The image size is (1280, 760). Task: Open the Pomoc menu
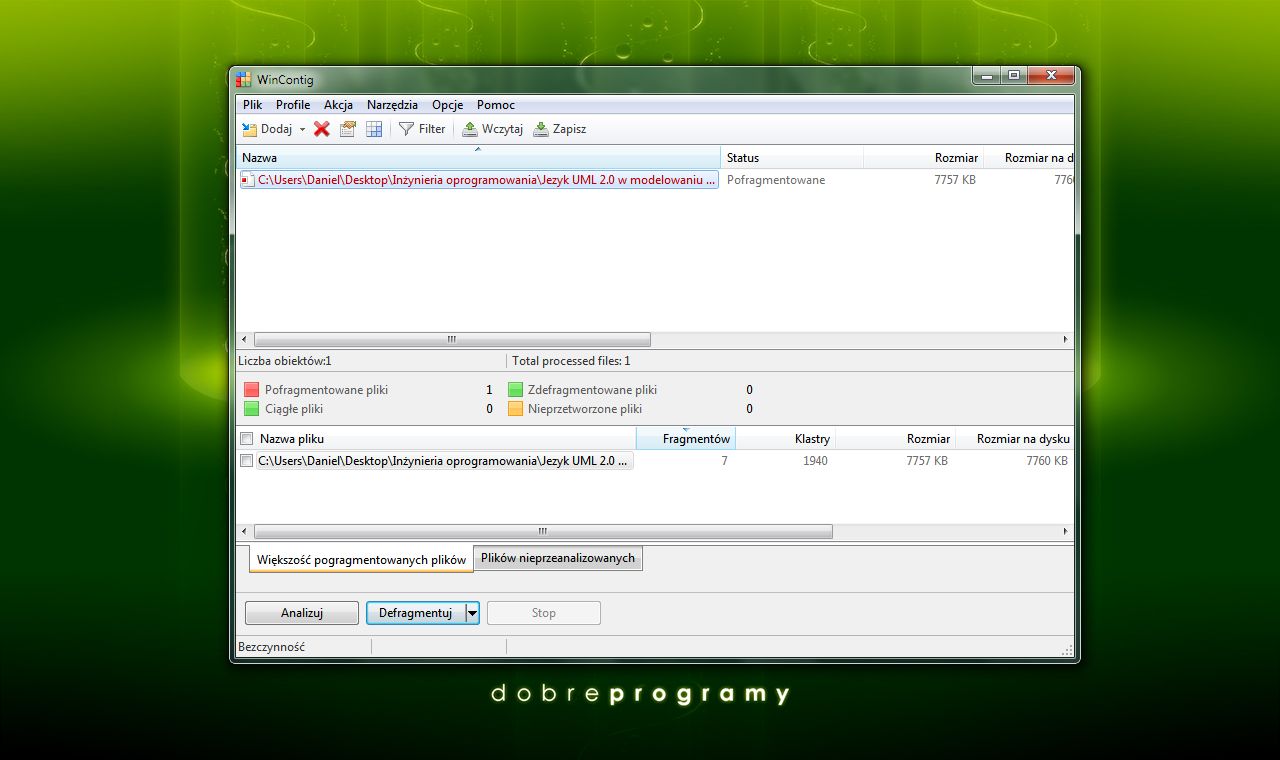pos(496,105)
